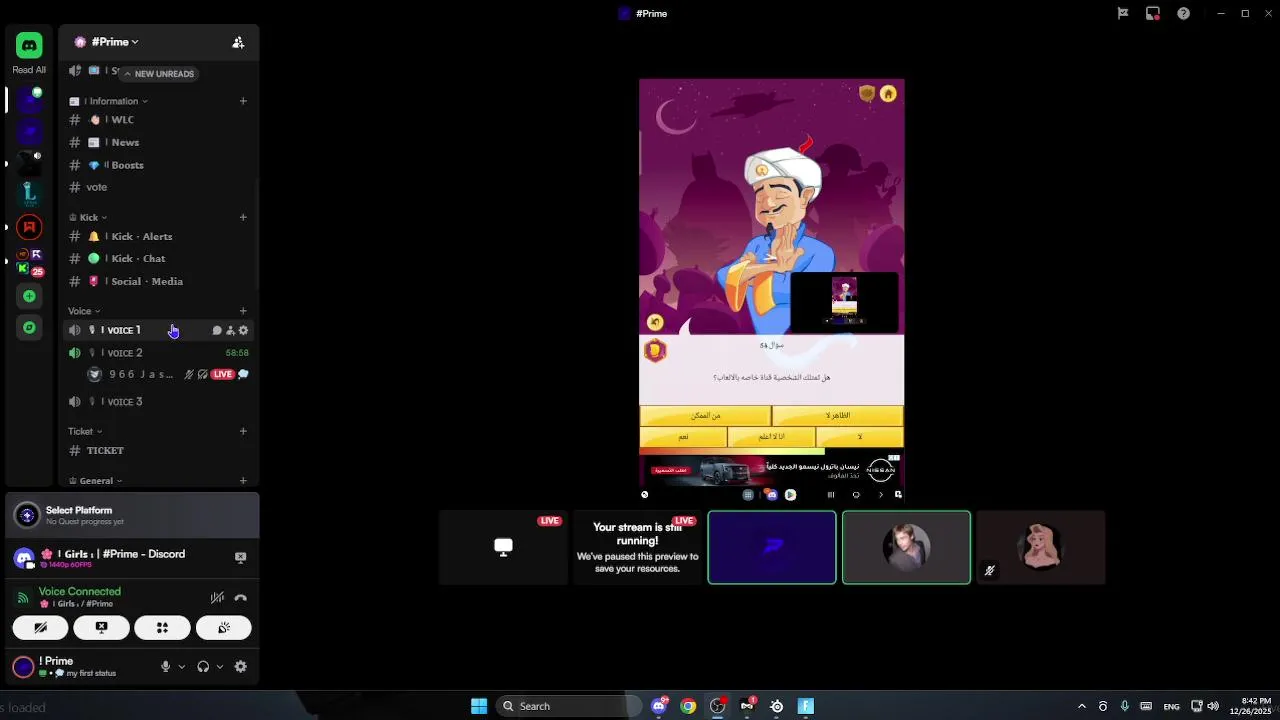Click the Windows Start button
The height and width of the screenshot is (720, 1280).
tap(479, 706)
